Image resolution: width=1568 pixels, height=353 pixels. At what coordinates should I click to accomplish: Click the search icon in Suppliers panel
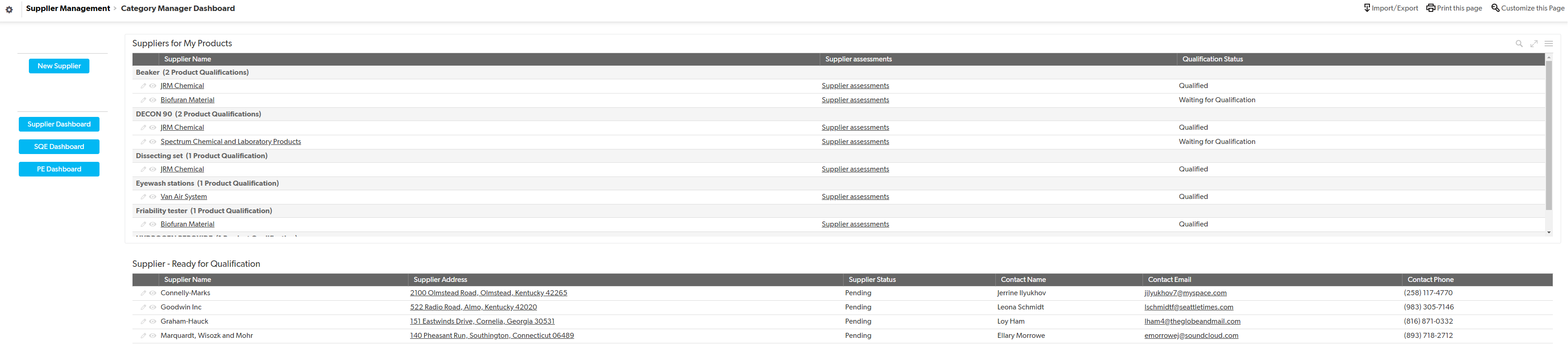coord(1518,44)
